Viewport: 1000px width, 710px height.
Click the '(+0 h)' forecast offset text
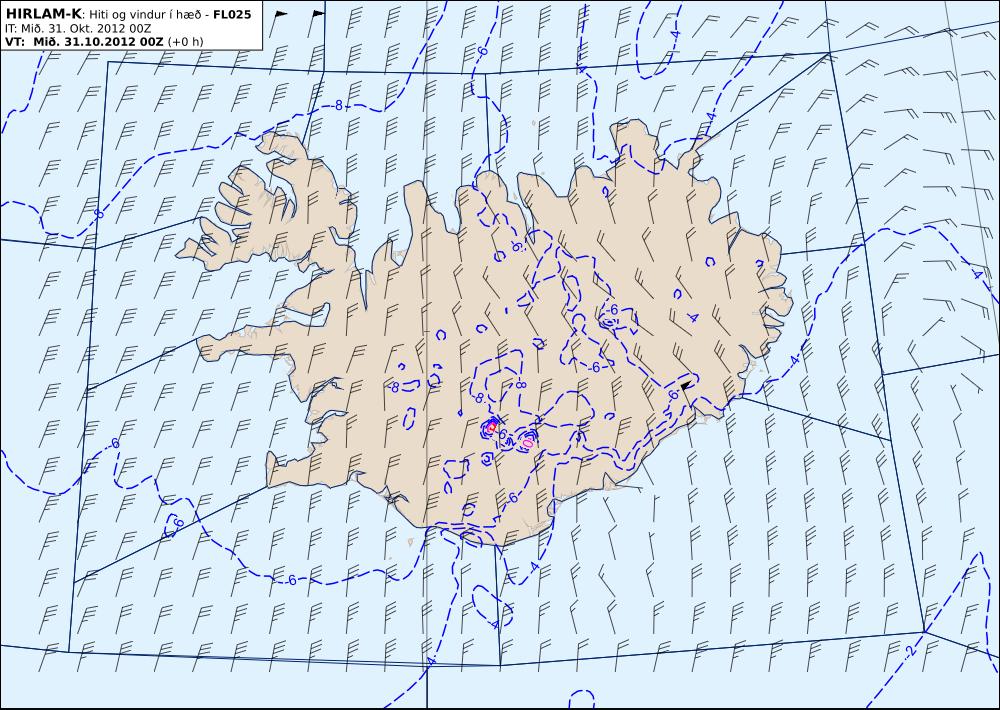tap(185, 42)
